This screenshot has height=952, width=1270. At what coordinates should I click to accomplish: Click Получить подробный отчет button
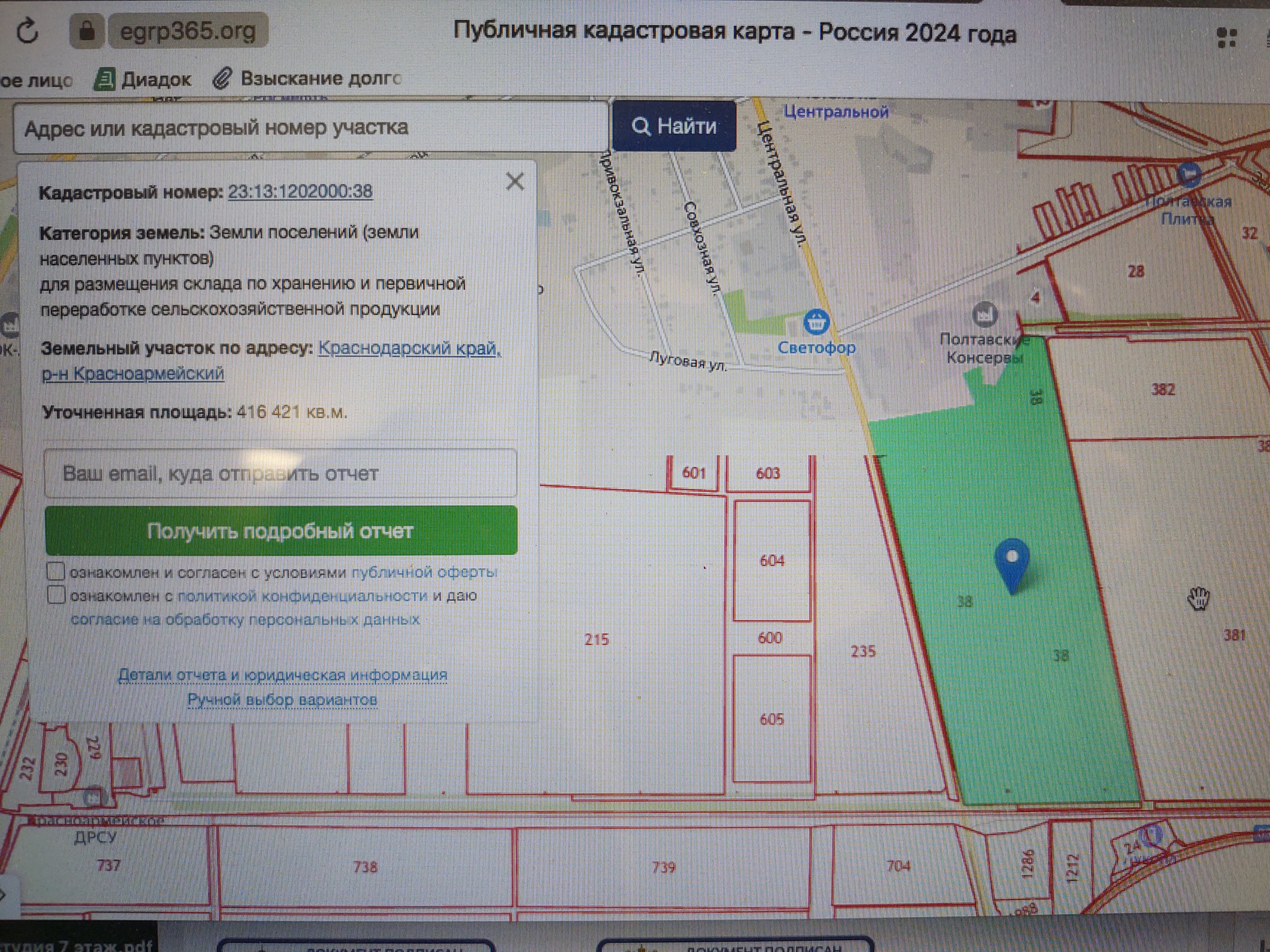click(281, 531)
